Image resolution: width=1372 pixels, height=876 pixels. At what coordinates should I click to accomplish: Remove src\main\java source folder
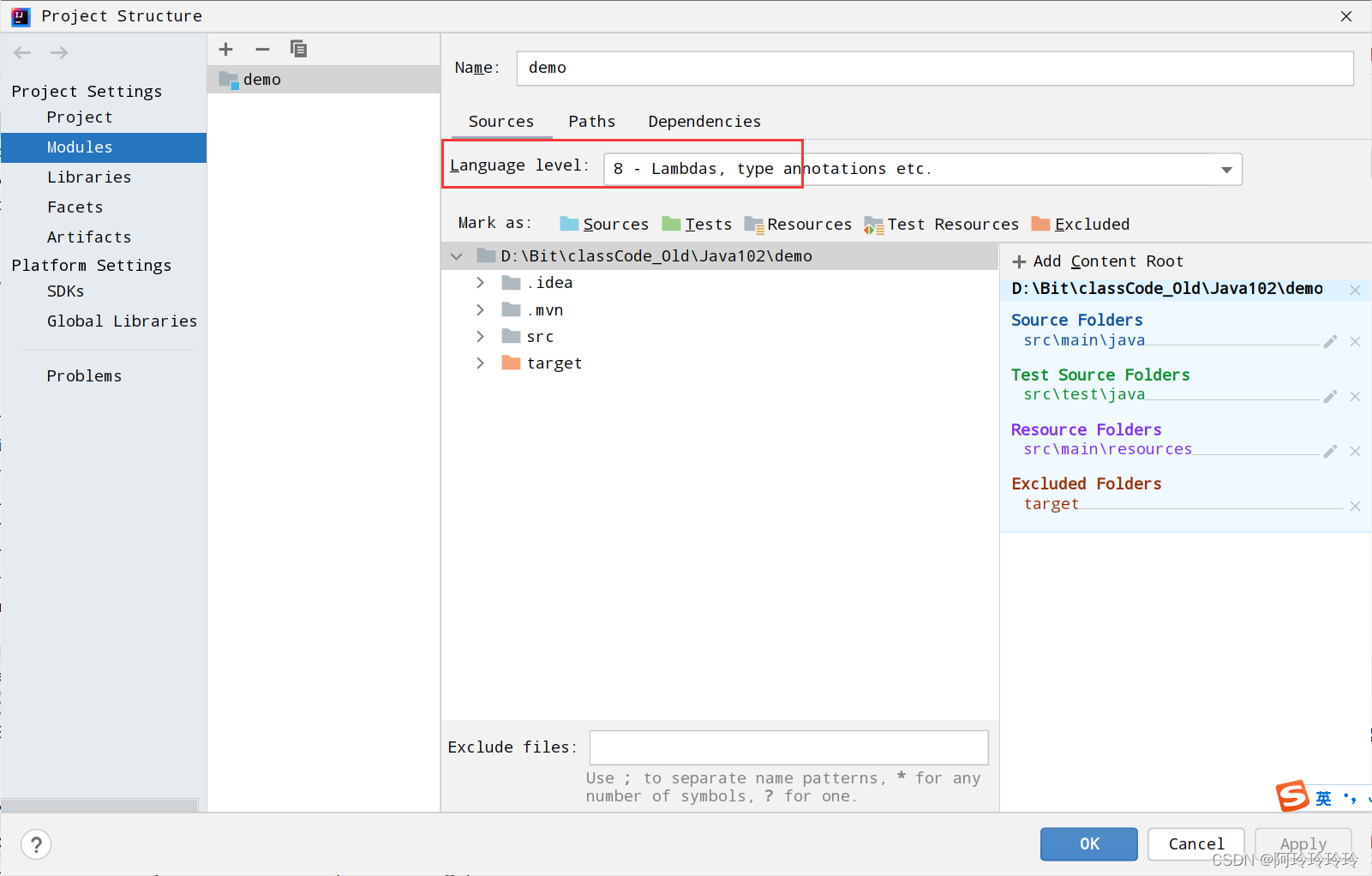point(1355,342)
